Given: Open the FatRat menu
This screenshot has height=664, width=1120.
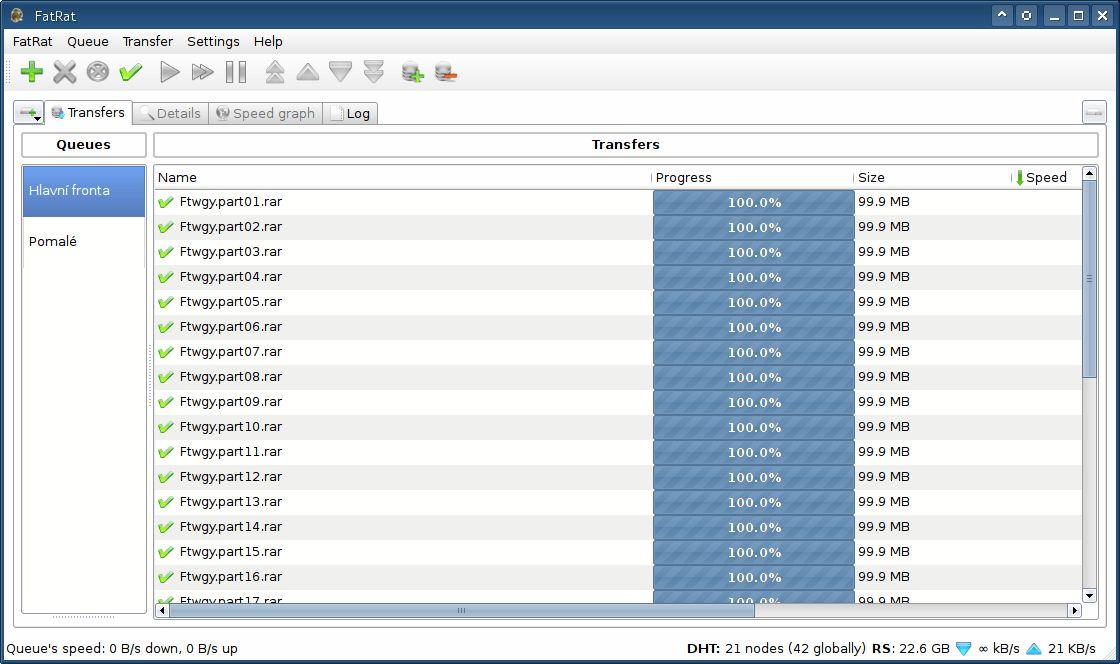Looking at the screenshot, I should [x=32, y=41].
